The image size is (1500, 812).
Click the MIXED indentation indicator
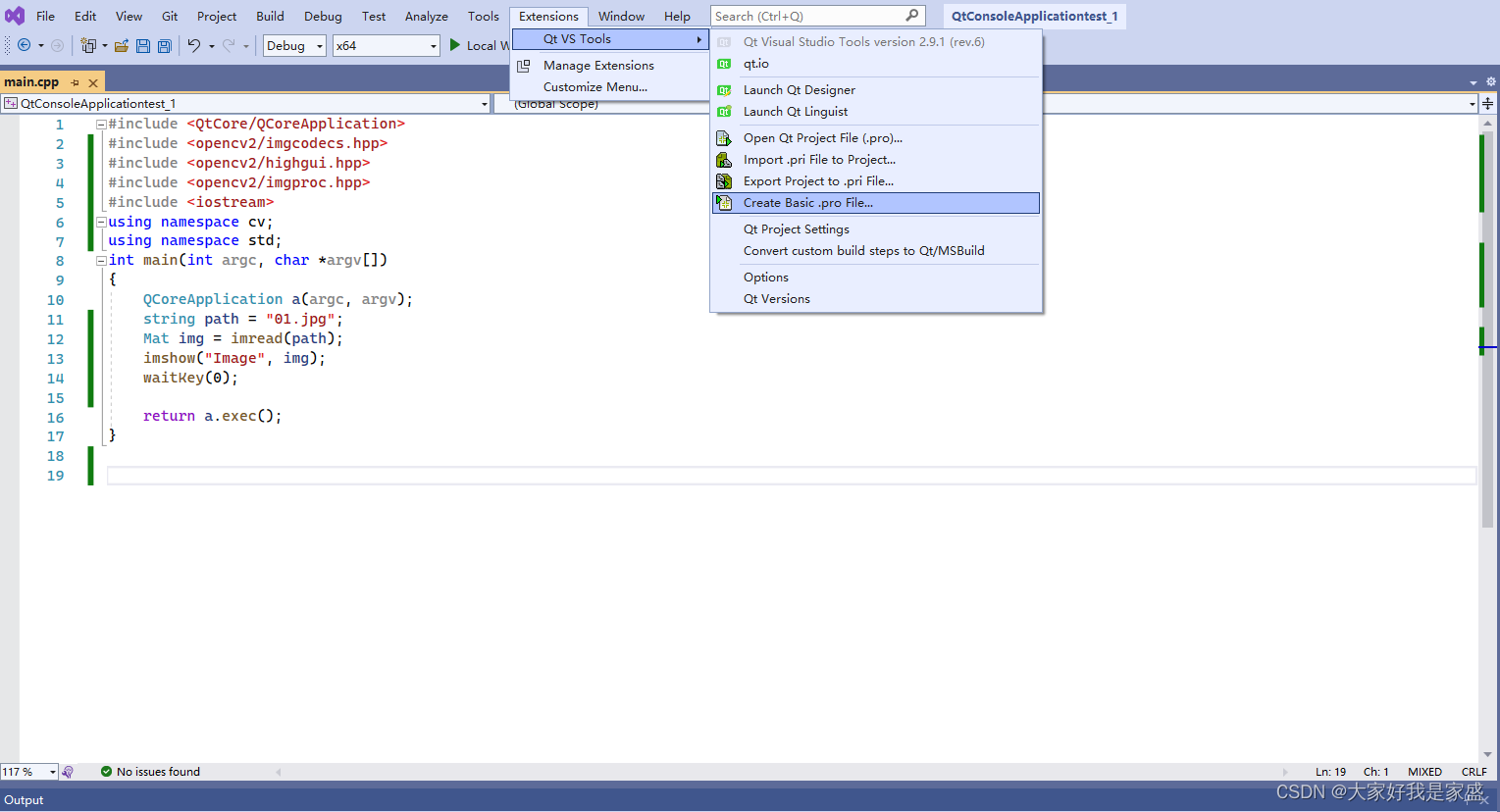[1424, 772]
